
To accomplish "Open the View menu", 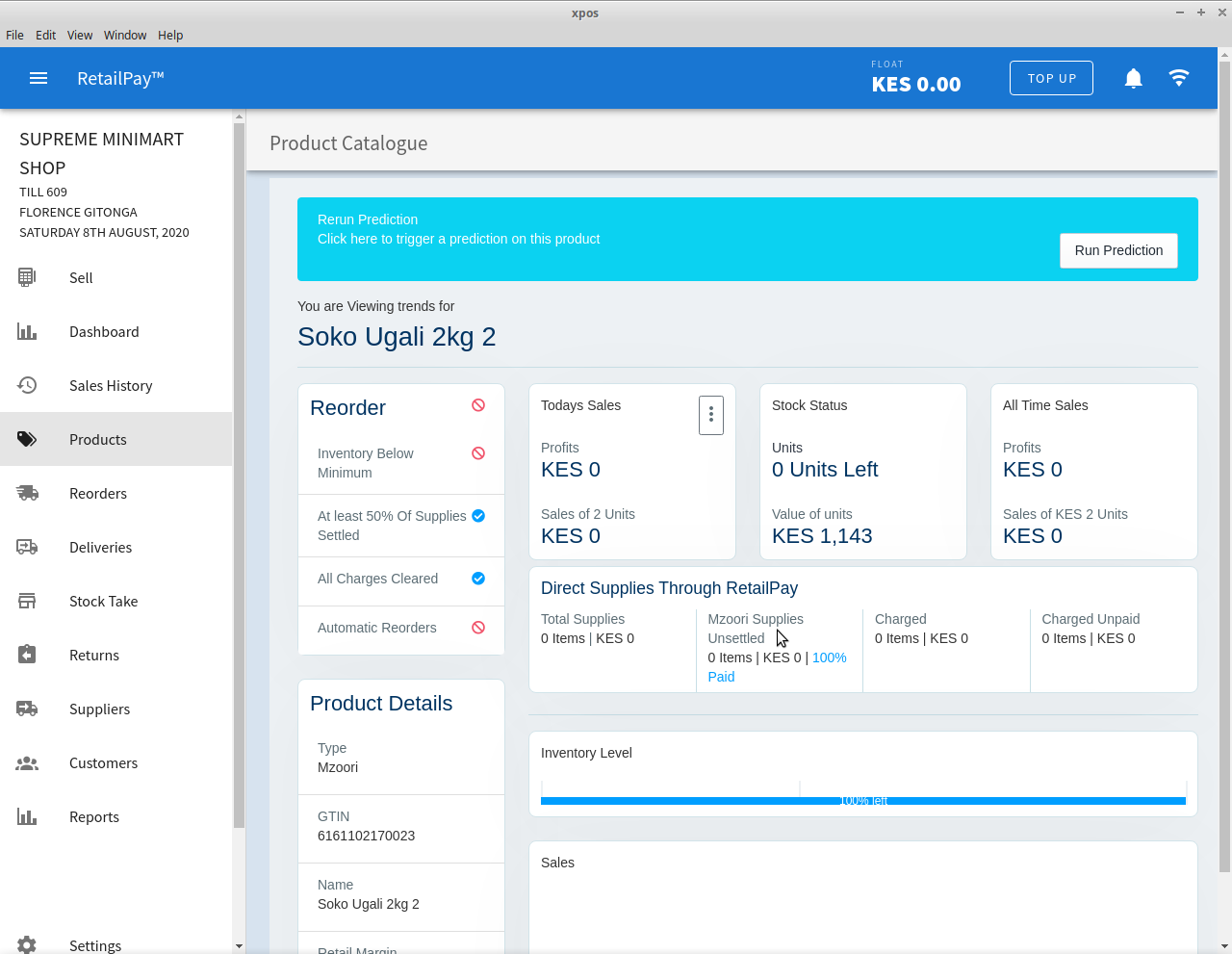I will 80,35.
